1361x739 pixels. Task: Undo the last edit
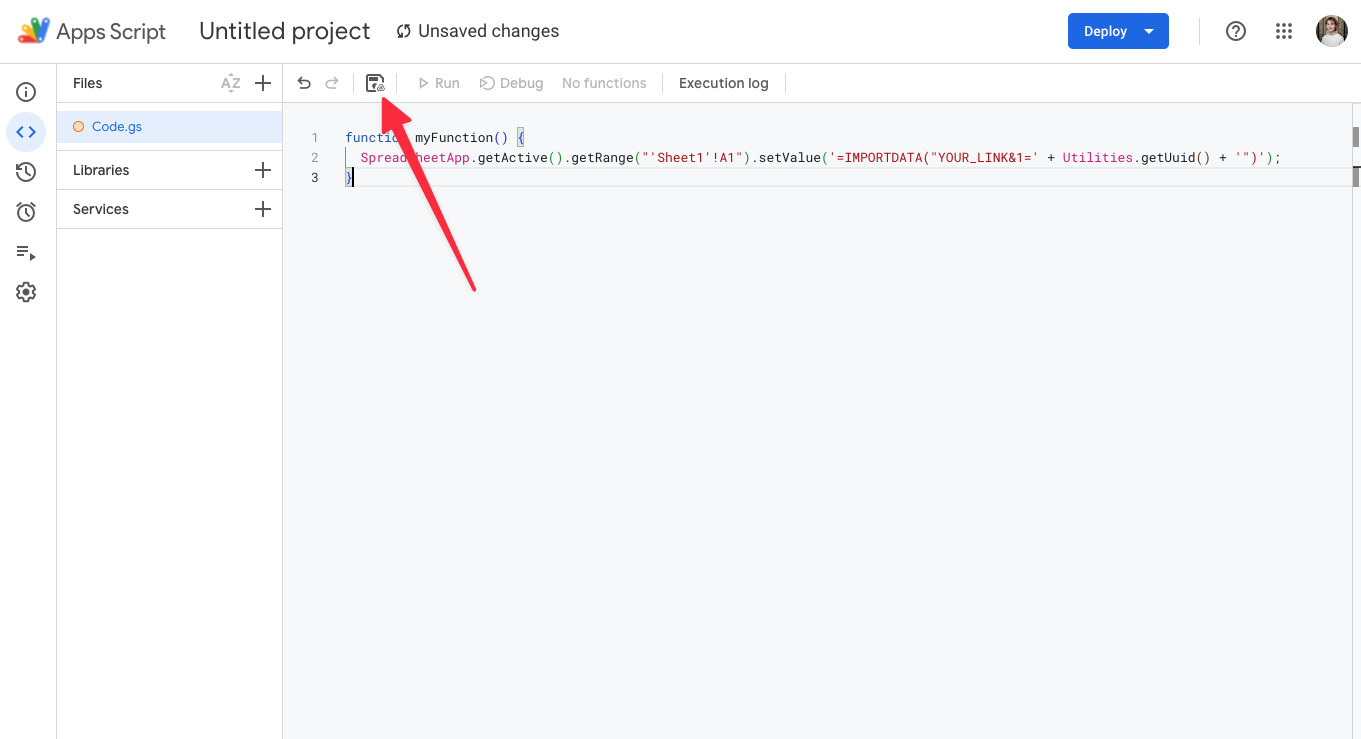click(x=304, y=83)
